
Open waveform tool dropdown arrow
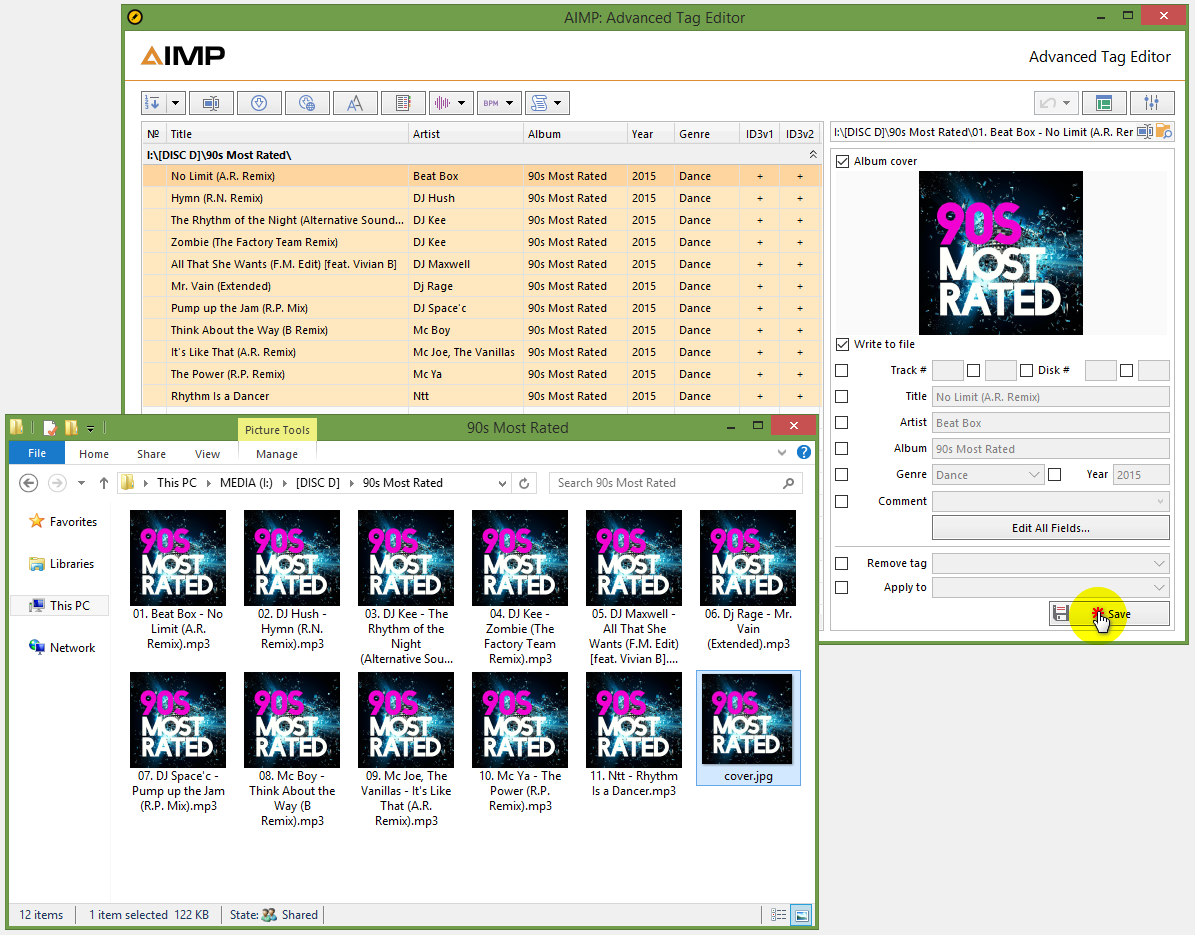pyautogui.click(x=463, y=103)
